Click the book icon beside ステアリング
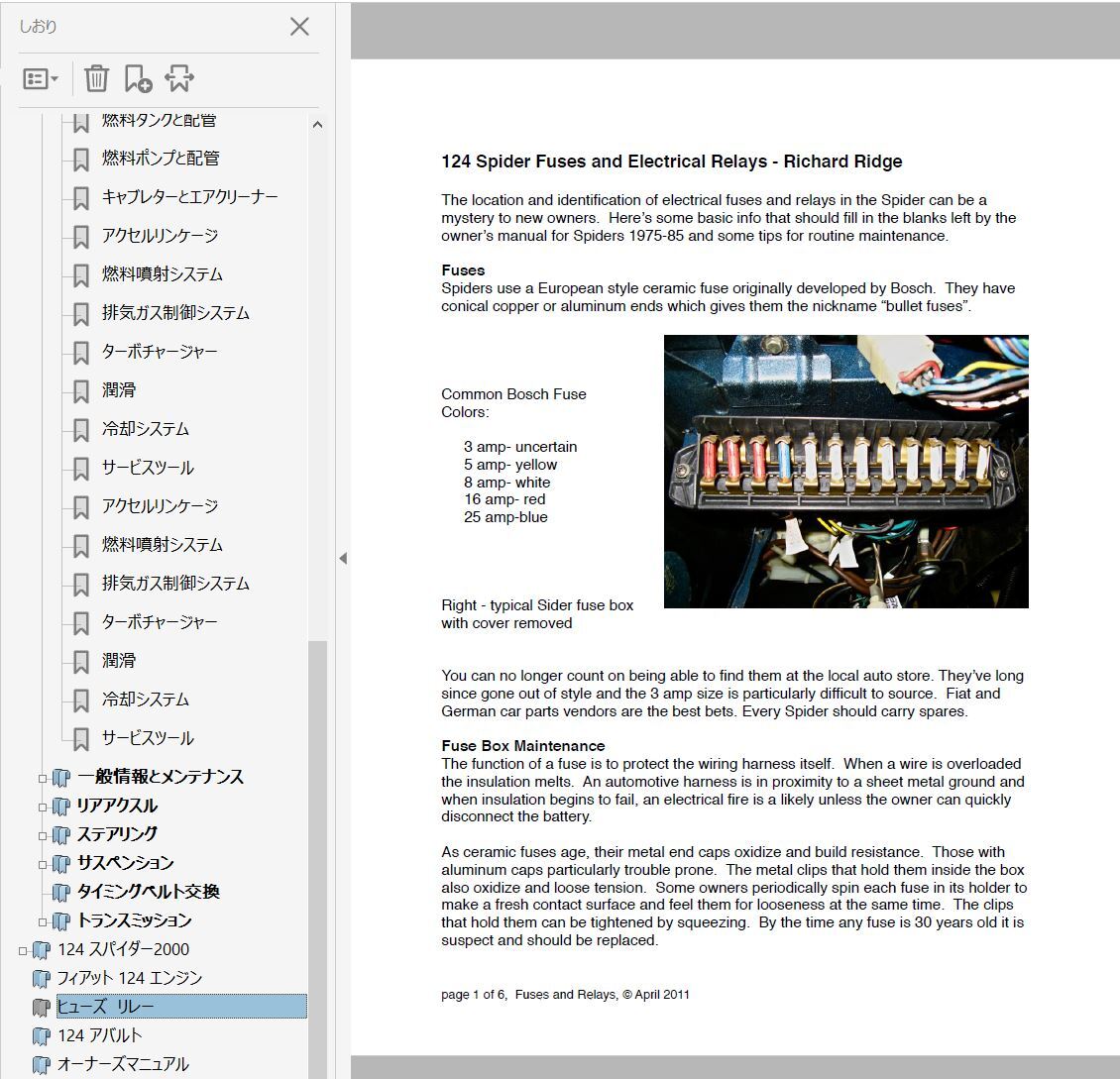Screen dimensions: 1120x1079 (61, 835)
